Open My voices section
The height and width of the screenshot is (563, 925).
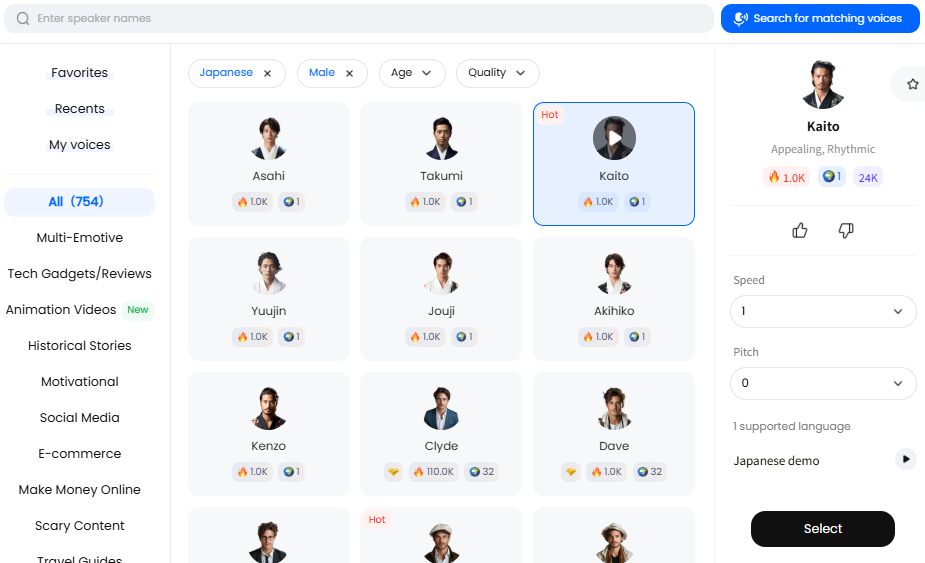tap(80, 145)
